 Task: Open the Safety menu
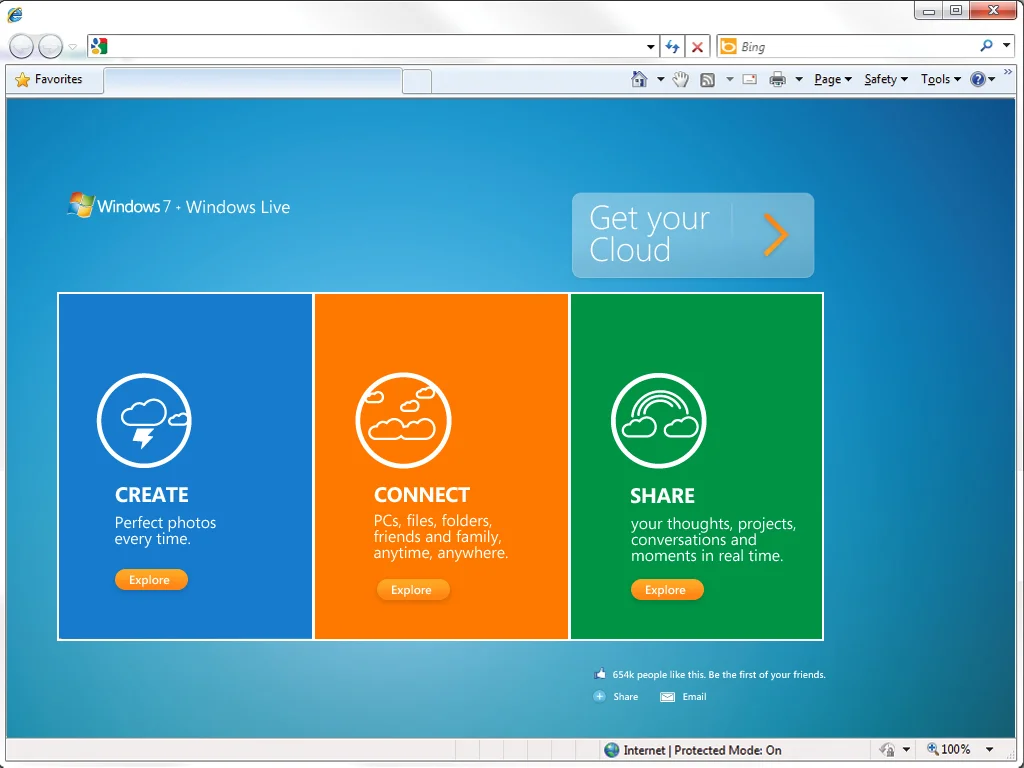tap(886, 79)
